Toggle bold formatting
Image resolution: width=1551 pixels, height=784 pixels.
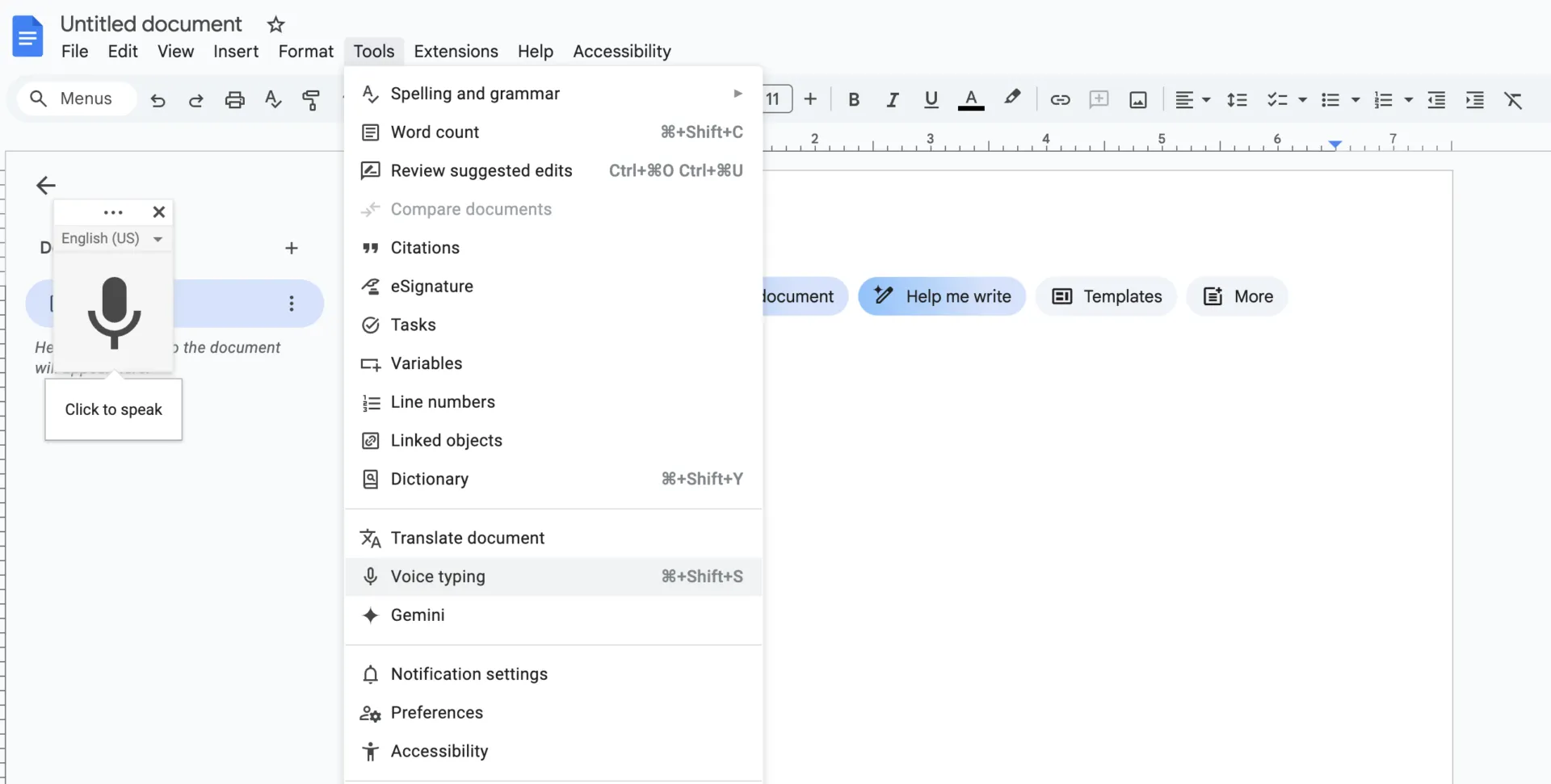(x=853, y=100)
